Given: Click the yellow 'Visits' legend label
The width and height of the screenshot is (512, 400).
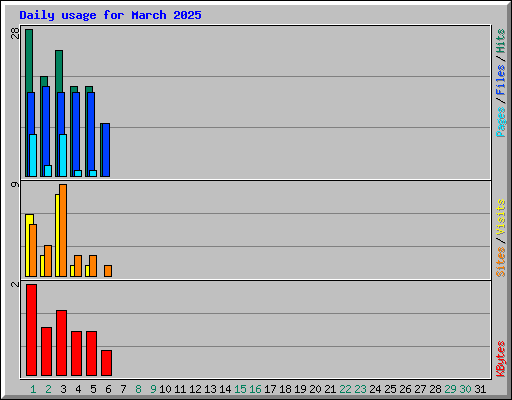Looking at the screenshot, I should pyautogui.click(x=501, y=217).
